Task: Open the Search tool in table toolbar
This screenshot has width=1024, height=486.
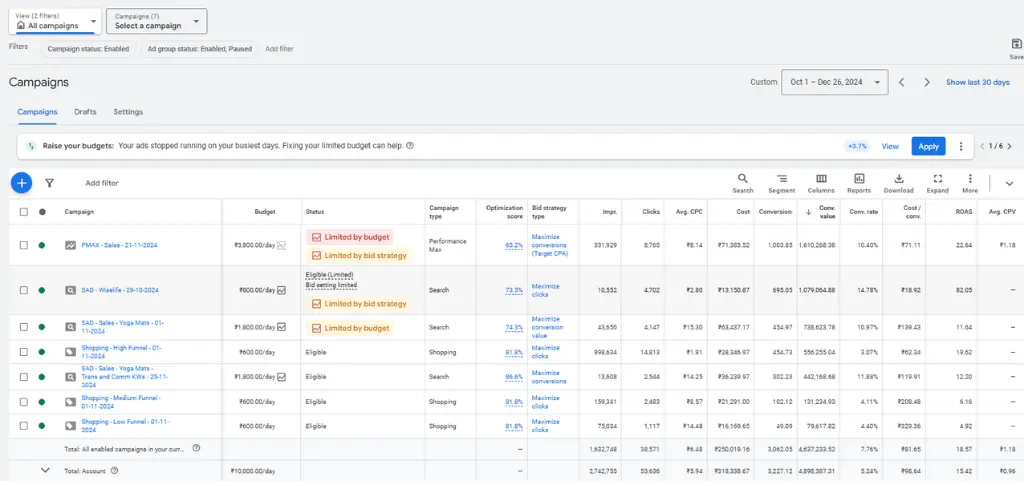Action: tap(743, 184)
